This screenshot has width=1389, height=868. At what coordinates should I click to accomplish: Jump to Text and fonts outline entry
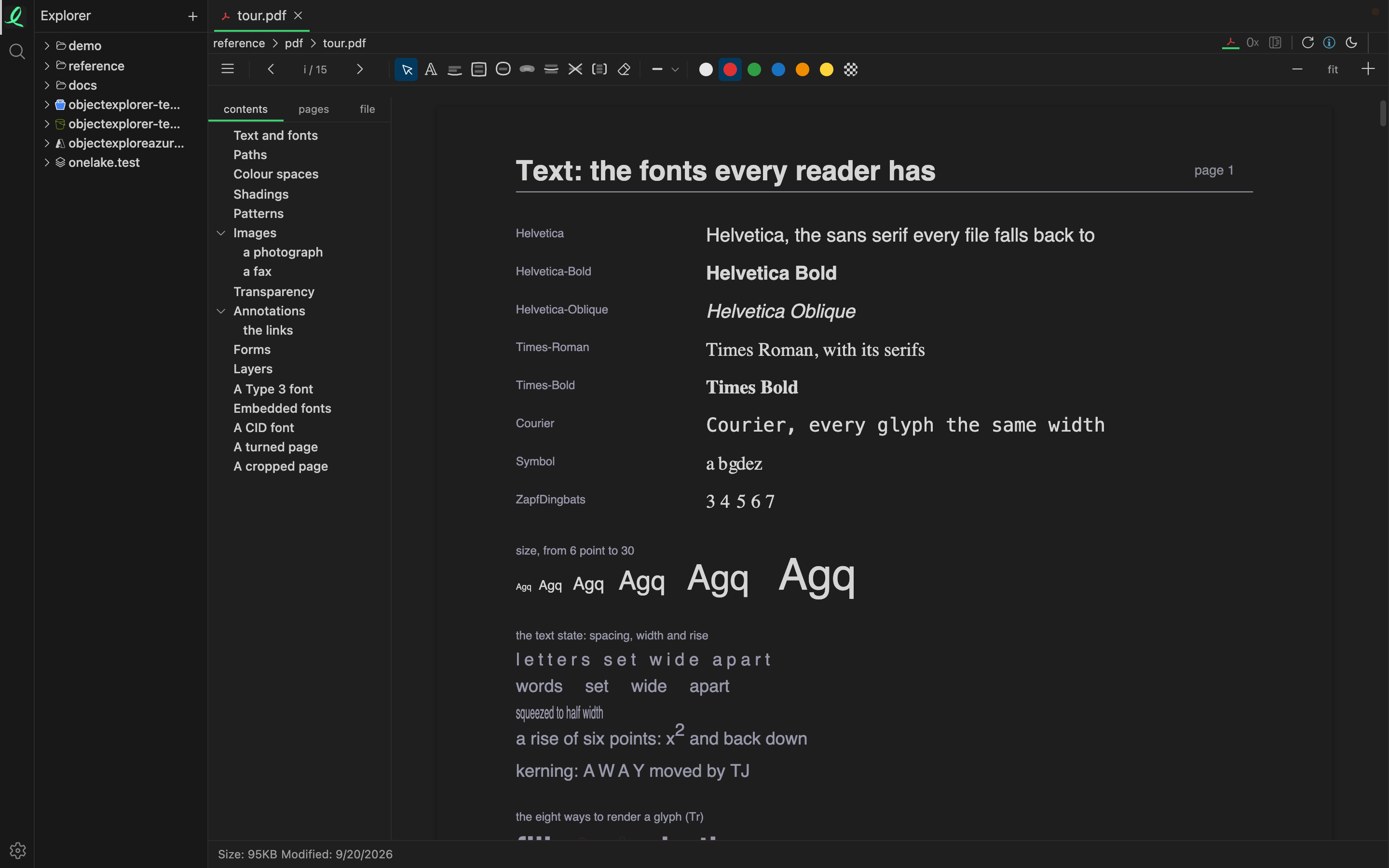275,136
